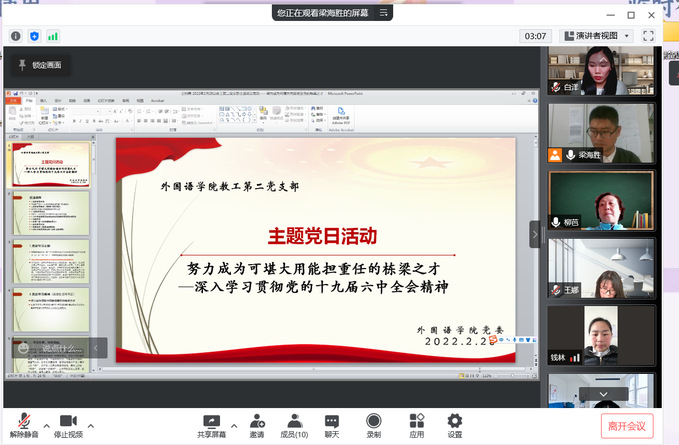The width and height of the screenshot is (679, 445).
Task: Open the 邀请 invite icon
Action: [x=257, y=424]
